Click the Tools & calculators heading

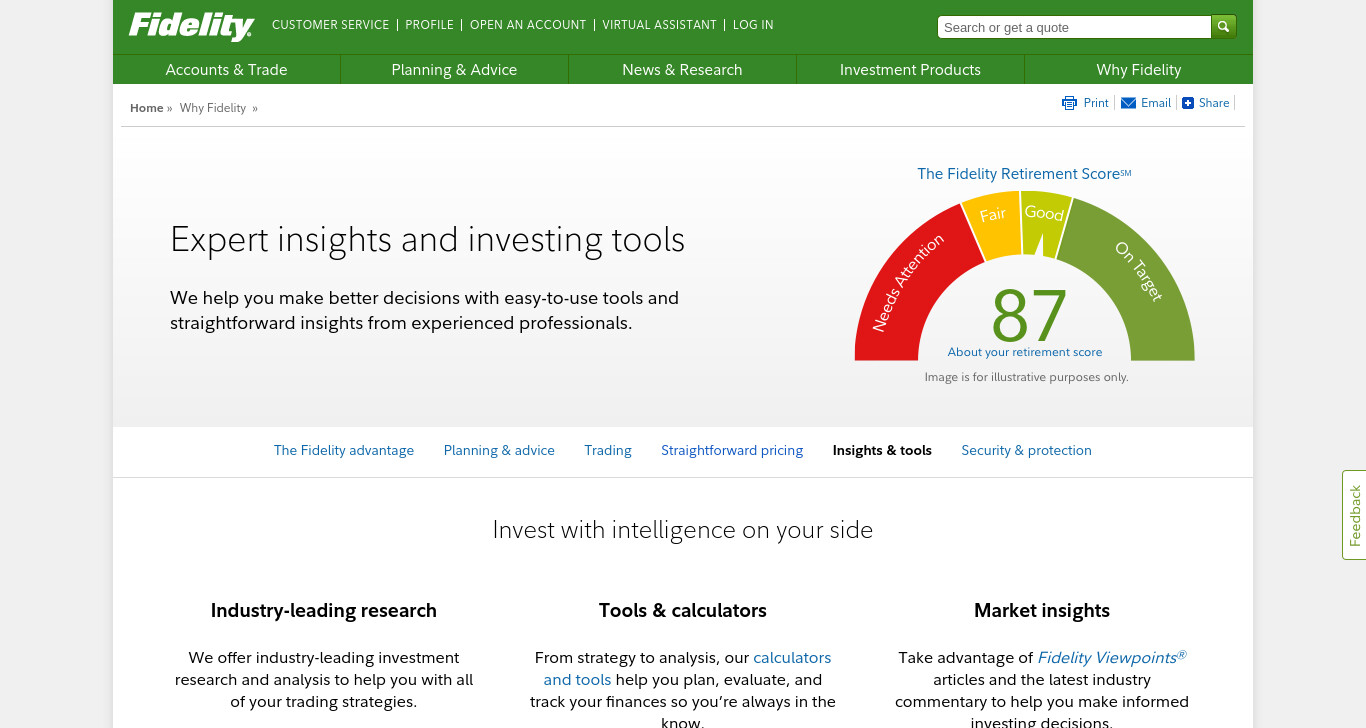683,611
